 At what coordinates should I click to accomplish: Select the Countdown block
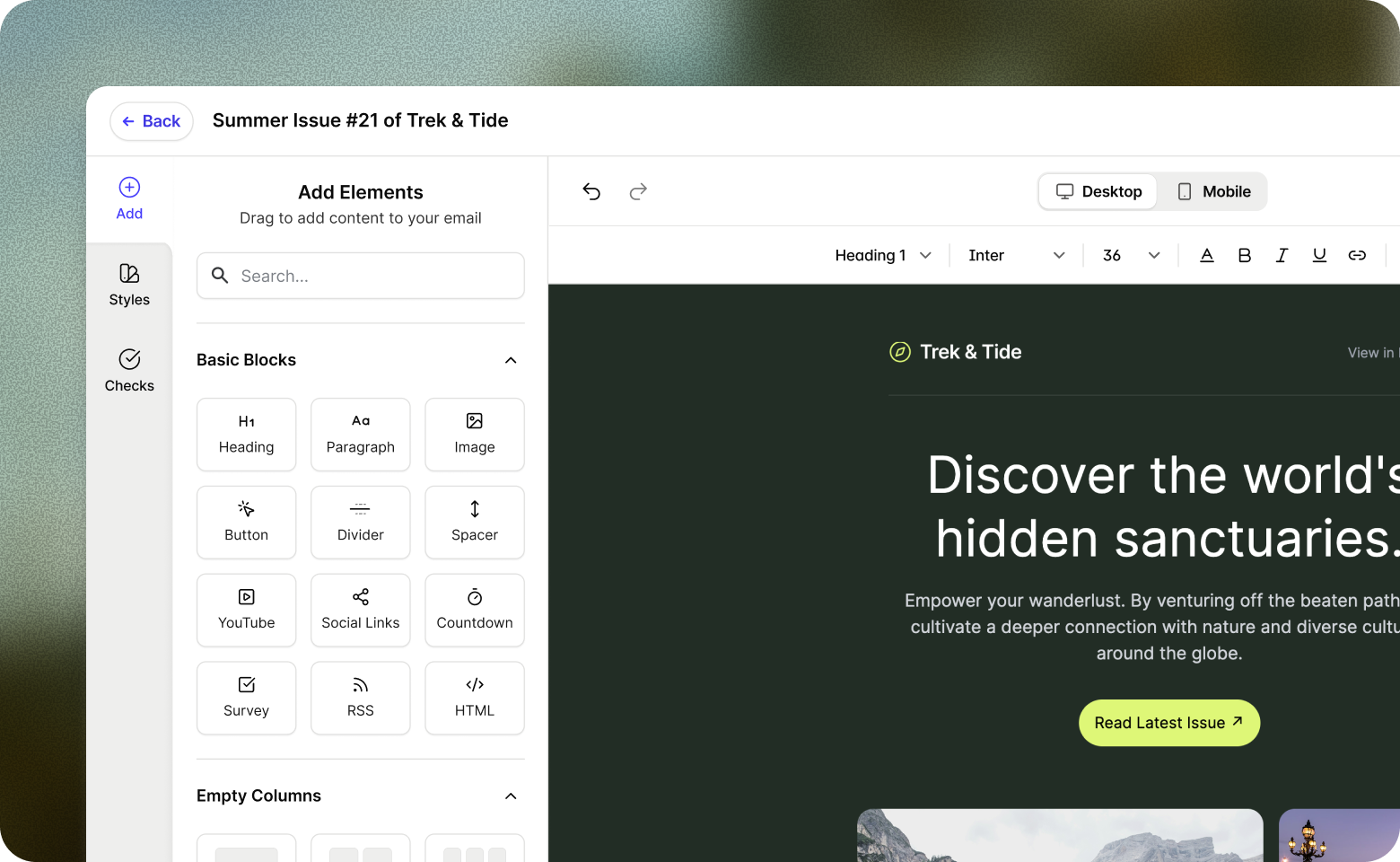(475, 611)
